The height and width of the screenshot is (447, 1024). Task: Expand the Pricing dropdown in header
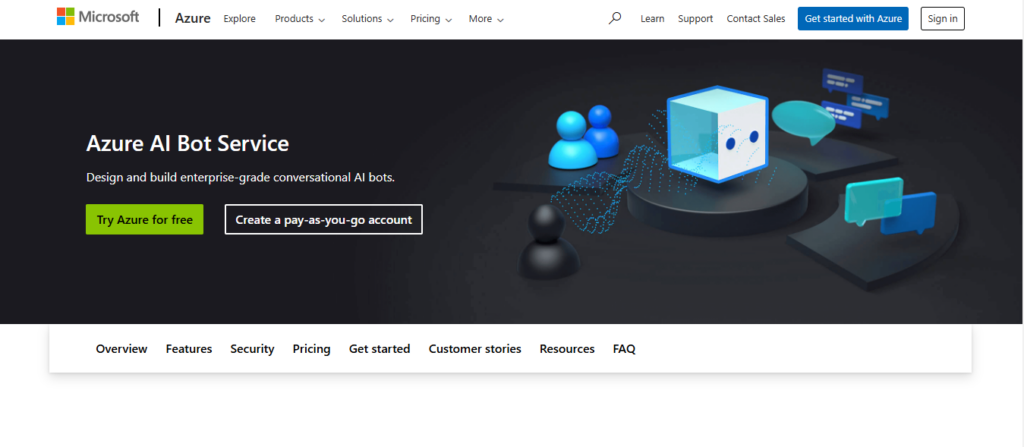click(431, 19)
